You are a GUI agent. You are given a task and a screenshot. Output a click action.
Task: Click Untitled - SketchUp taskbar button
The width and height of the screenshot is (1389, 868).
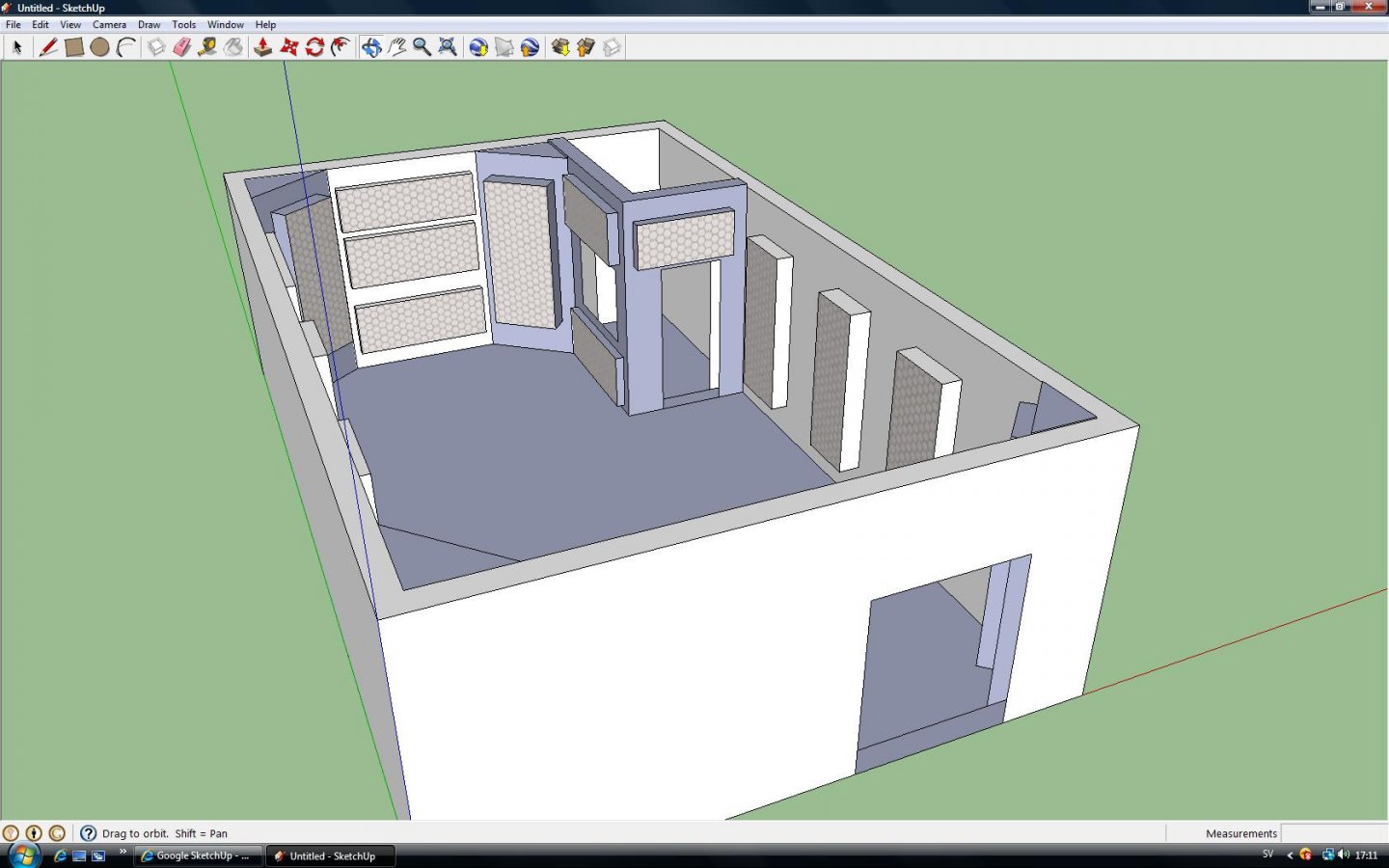click(331, 855)
